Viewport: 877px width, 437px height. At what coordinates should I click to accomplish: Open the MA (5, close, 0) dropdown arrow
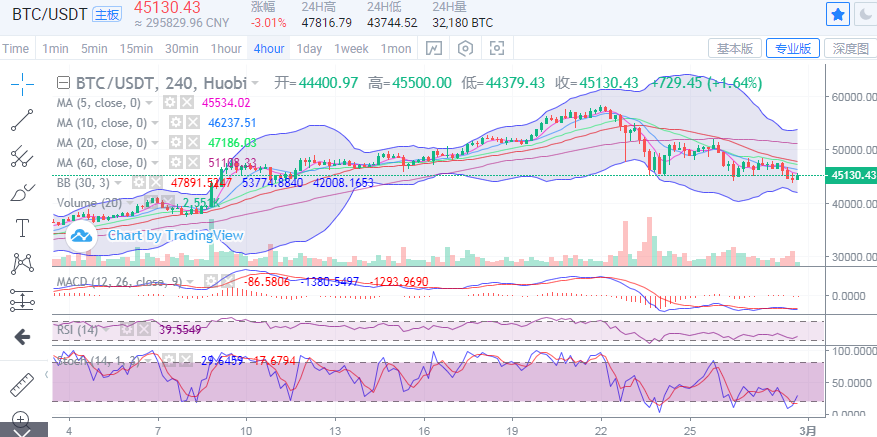149,103
